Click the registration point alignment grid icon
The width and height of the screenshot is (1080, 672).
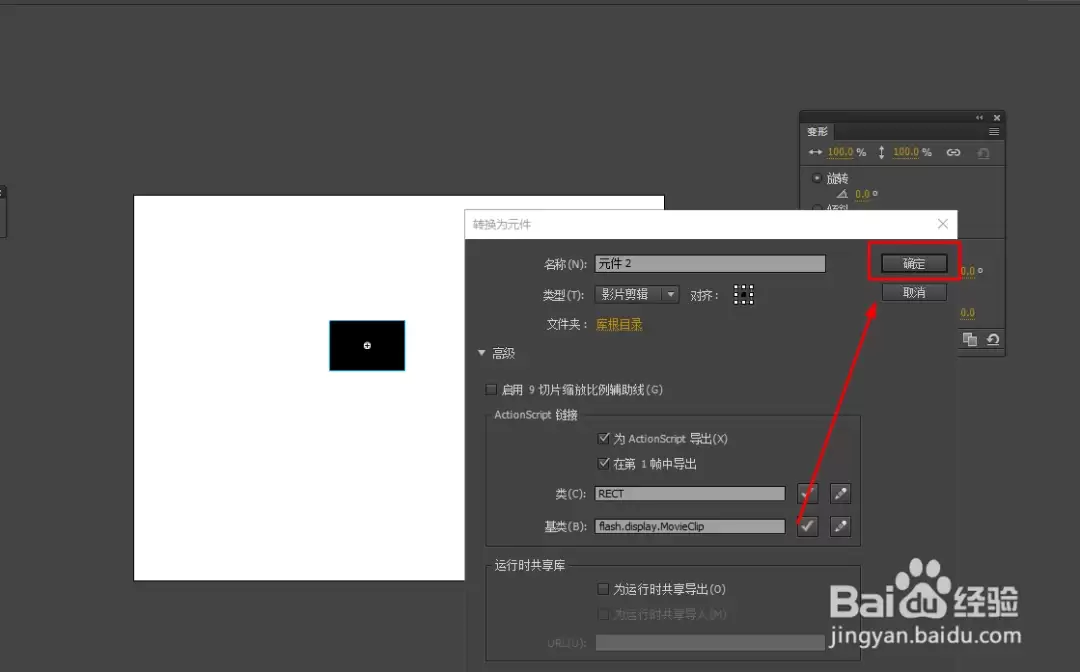click(743, 295)
